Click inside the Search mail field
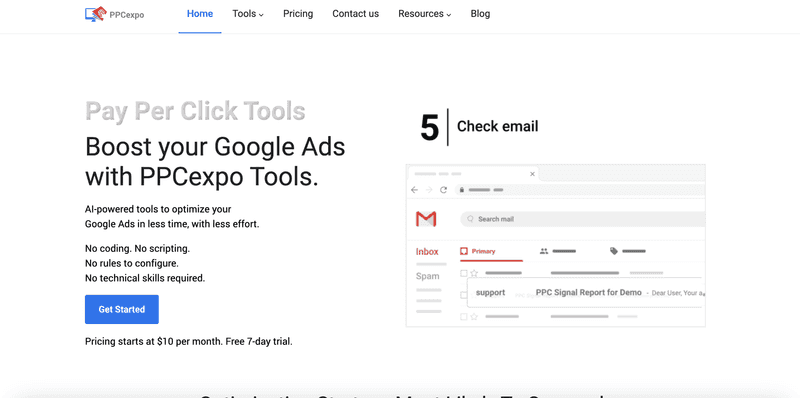800x398 pixels. [583, 219]
